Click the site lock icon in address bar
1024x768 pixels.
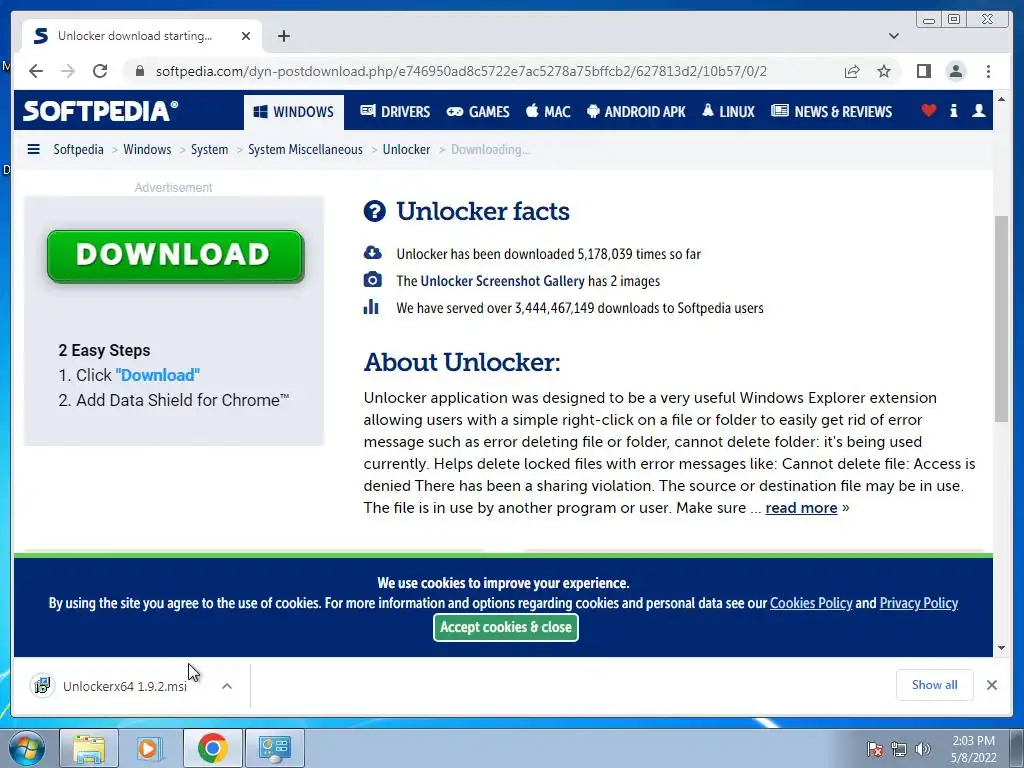pyautogui.click(x=139, y=71)
